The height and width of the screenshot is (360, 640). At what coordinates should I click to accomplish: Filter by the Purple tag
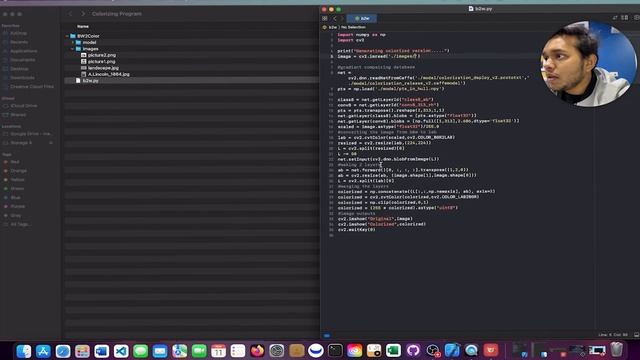(18, 207)
